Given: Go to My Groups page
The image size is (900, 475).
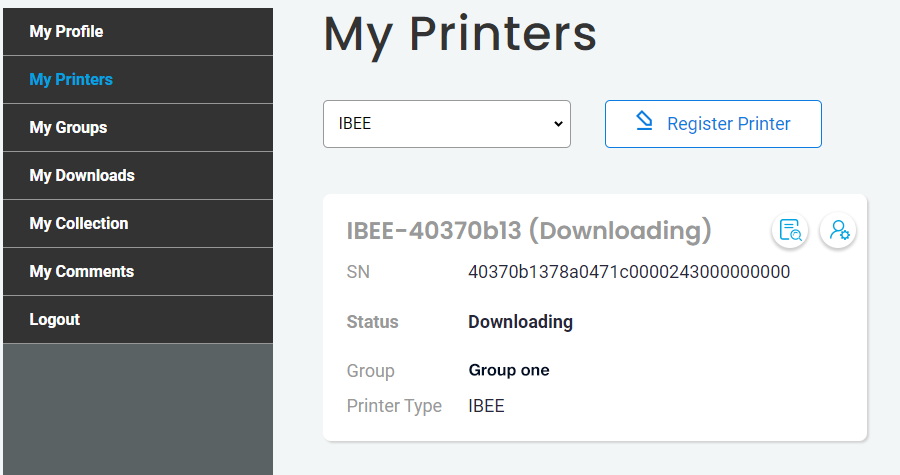Looking at the screenshot, I should [68, 128].
